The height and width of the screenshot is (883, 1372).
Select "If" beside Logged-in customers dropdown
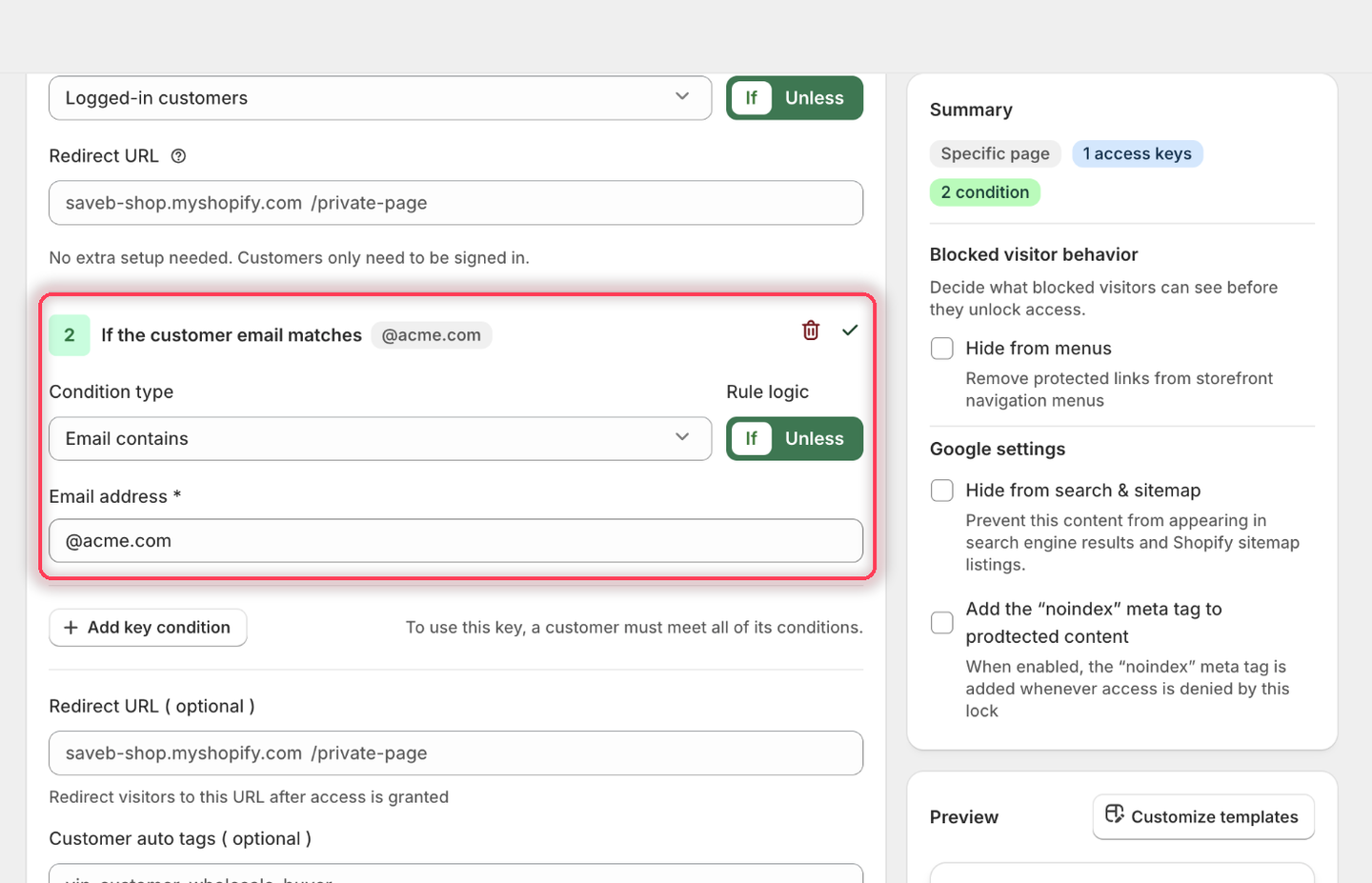point(752,98)
